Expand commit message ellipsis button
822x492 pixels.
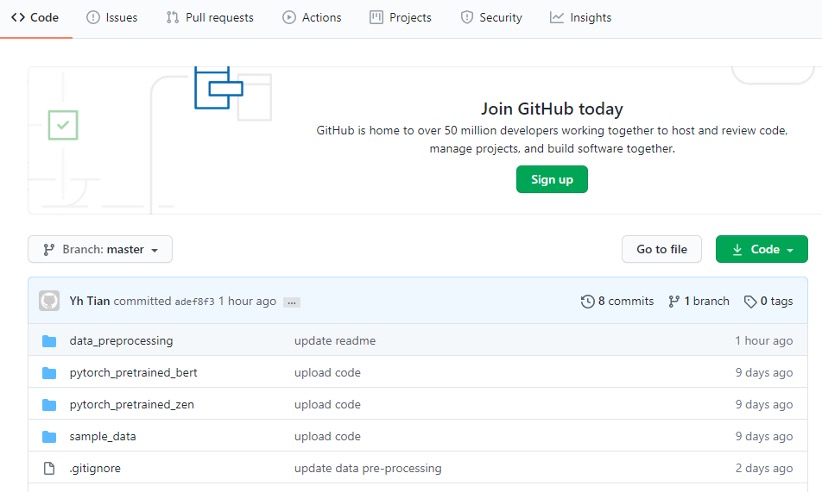291,302
